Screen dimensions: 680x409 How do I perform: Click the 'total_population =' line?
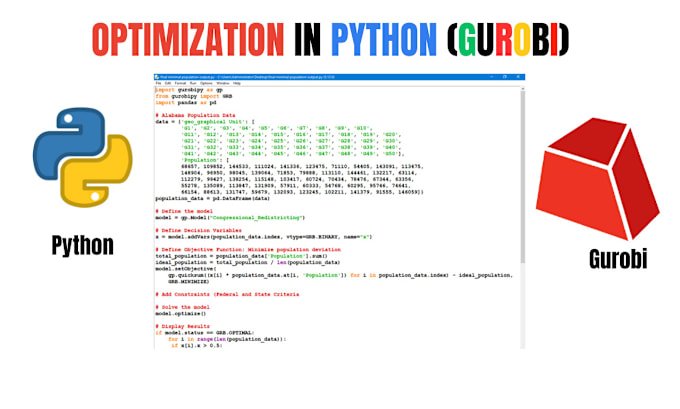coord(242,256)
